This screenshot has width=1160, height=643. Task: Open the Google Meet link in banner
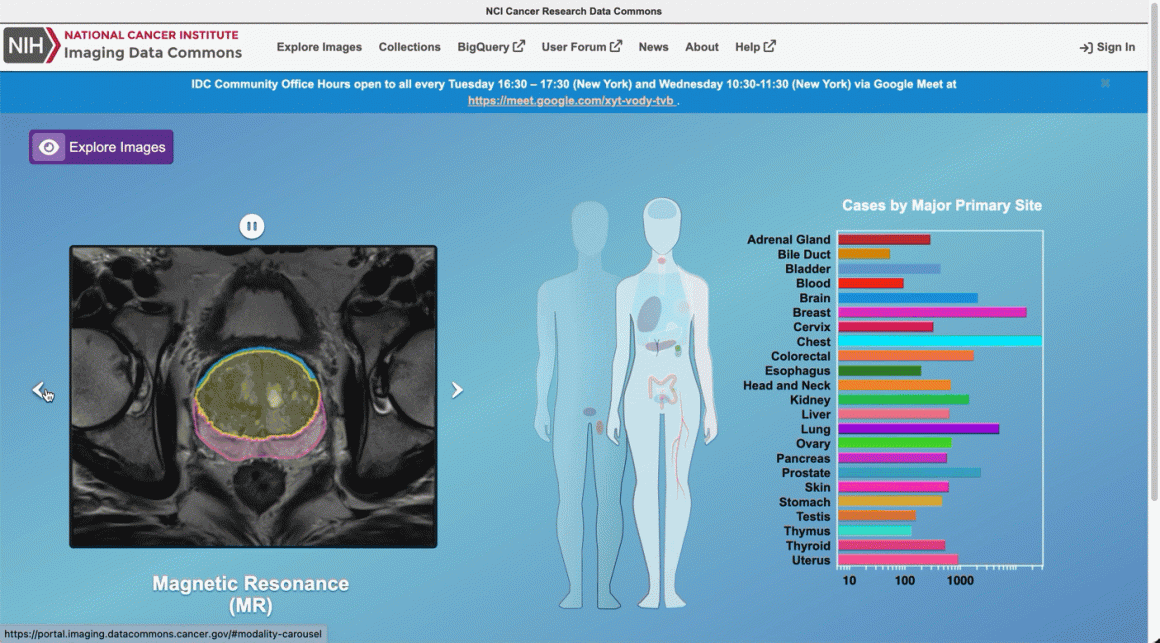click(x=571, y=101)
